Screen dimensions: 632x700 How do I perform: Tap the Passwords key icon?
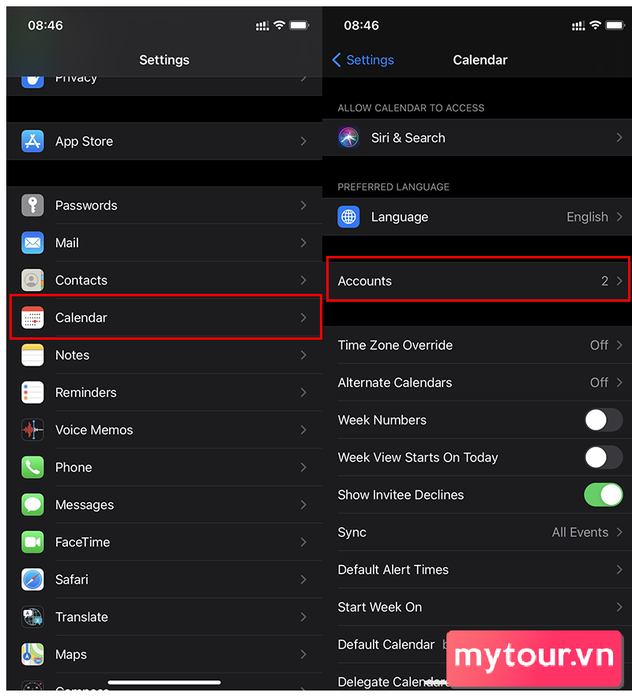tap(33, 205)
